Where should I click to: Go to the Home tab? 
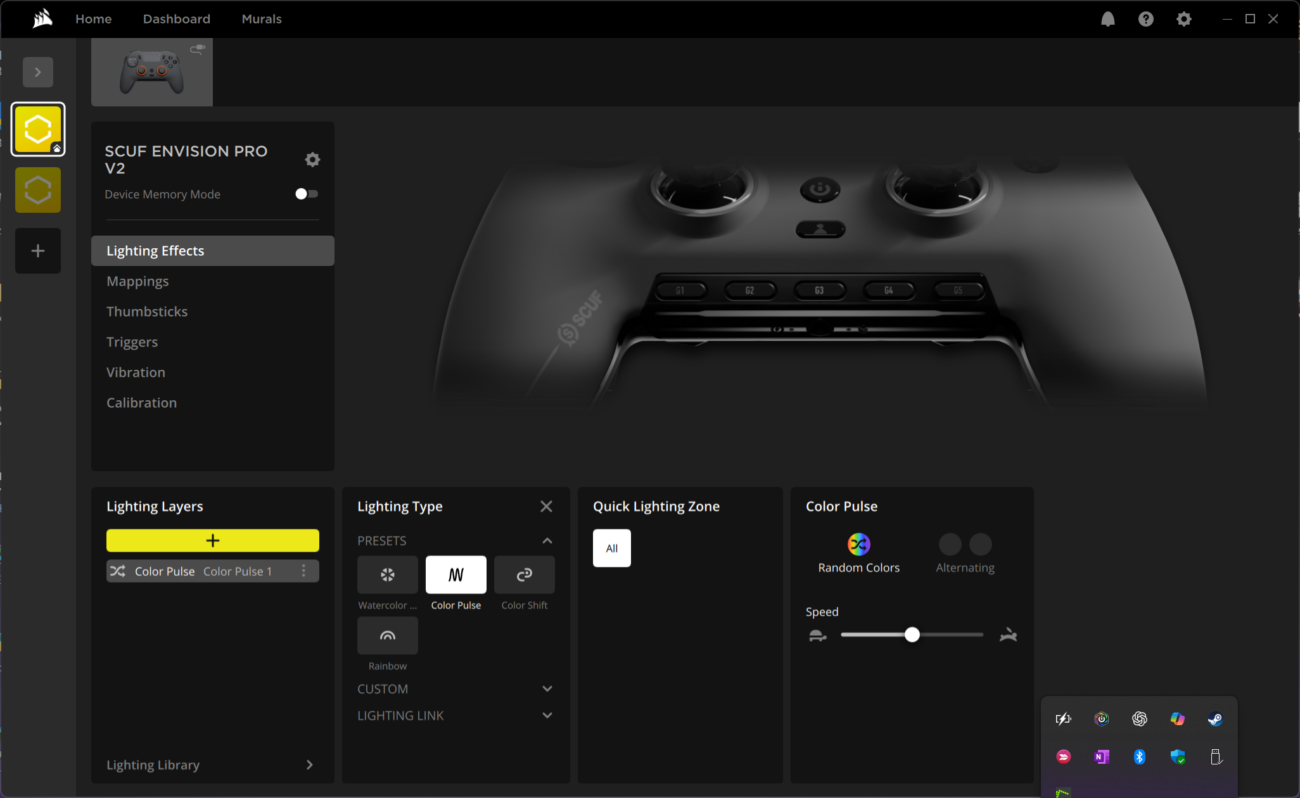(x=94, y=19)
